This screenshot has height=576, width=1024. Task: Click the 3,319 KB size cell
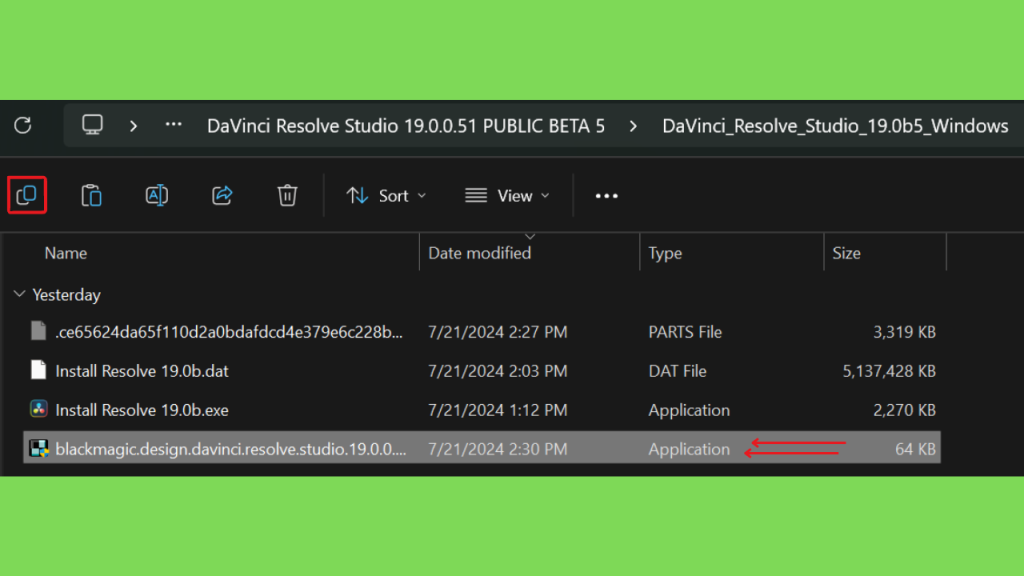(904, 332)
